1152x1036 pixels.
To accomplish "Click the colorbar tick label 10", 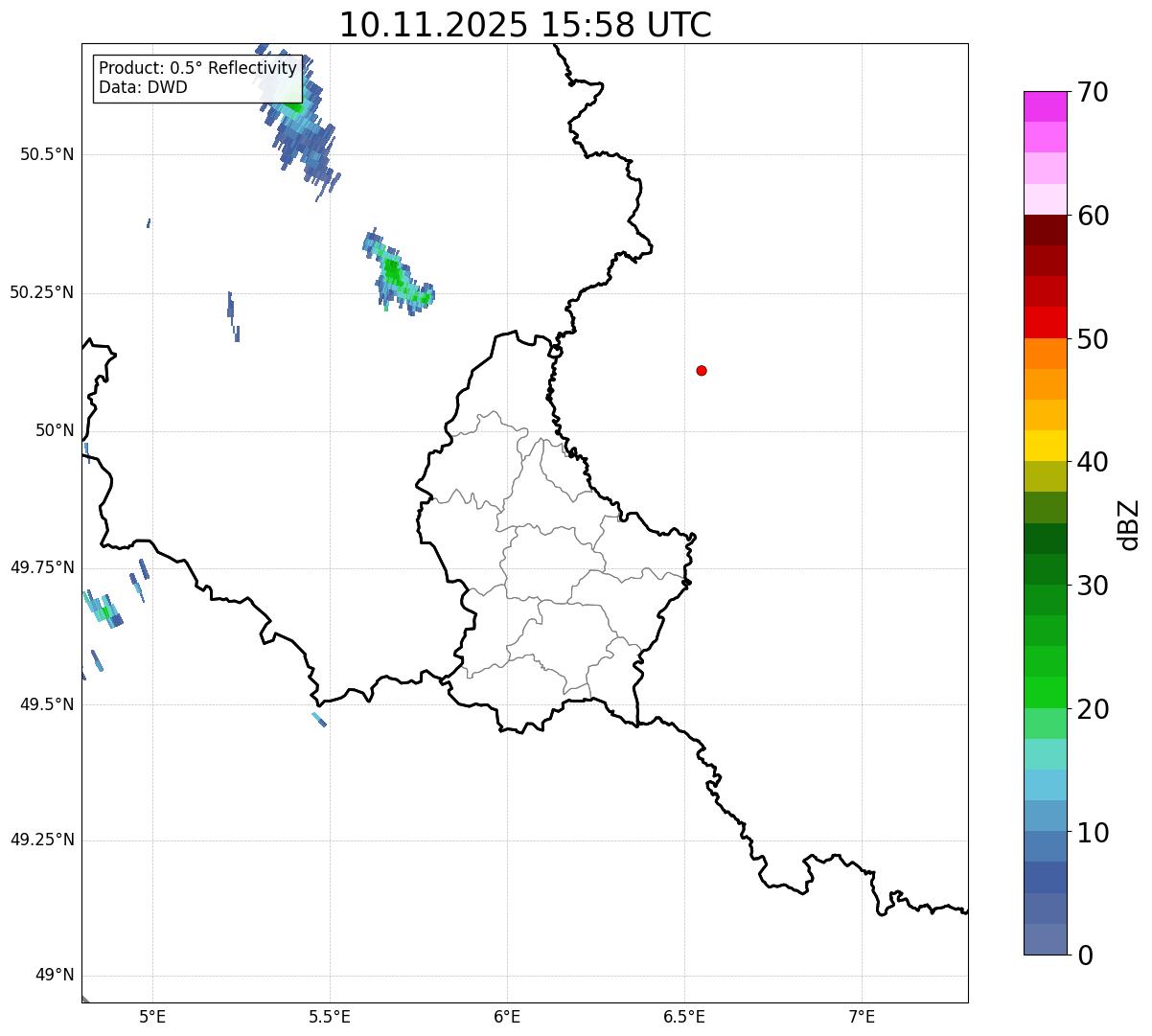I will [x=1093, y=833].
